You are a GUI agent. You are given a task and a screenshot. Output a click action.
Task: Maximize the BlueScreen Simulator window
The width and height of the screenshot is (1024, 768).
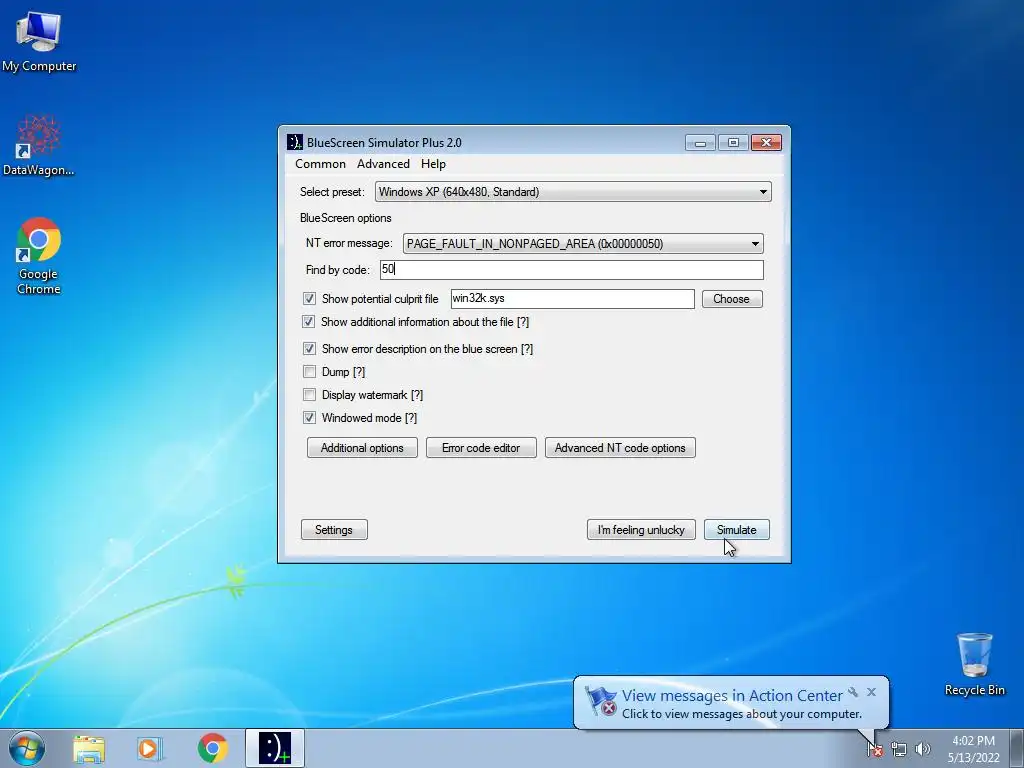click(733, 142)
